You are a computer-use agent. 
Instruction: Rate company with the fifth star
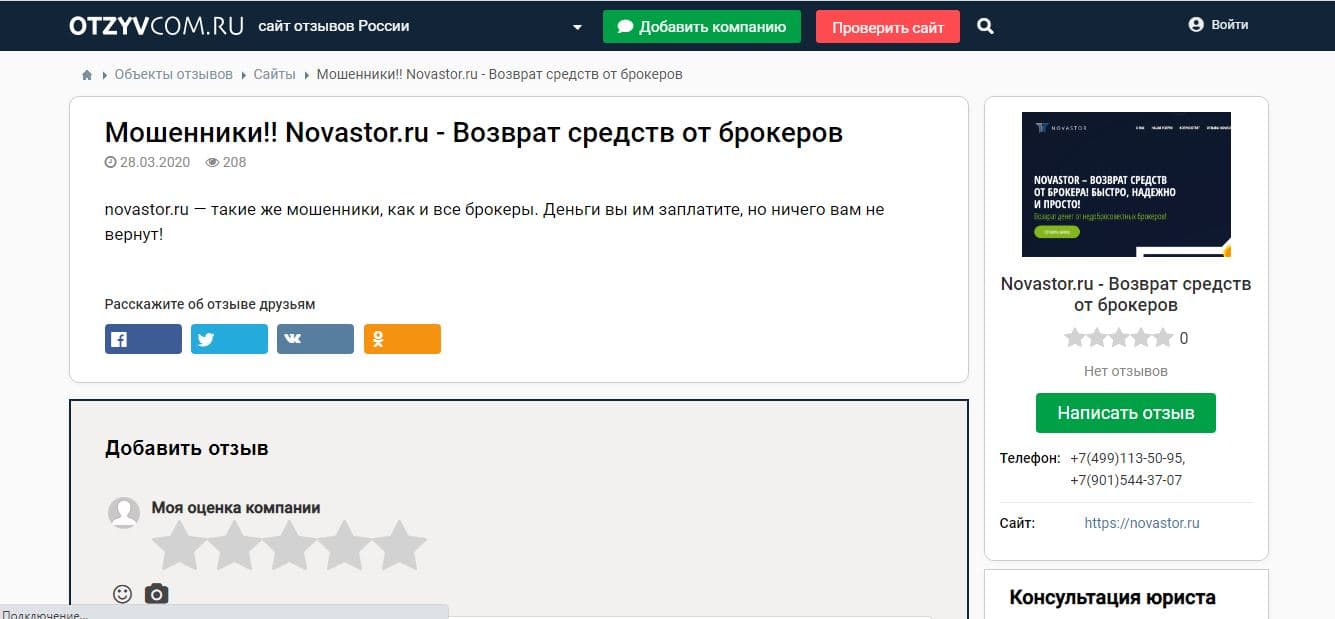[x=400, y=545]
